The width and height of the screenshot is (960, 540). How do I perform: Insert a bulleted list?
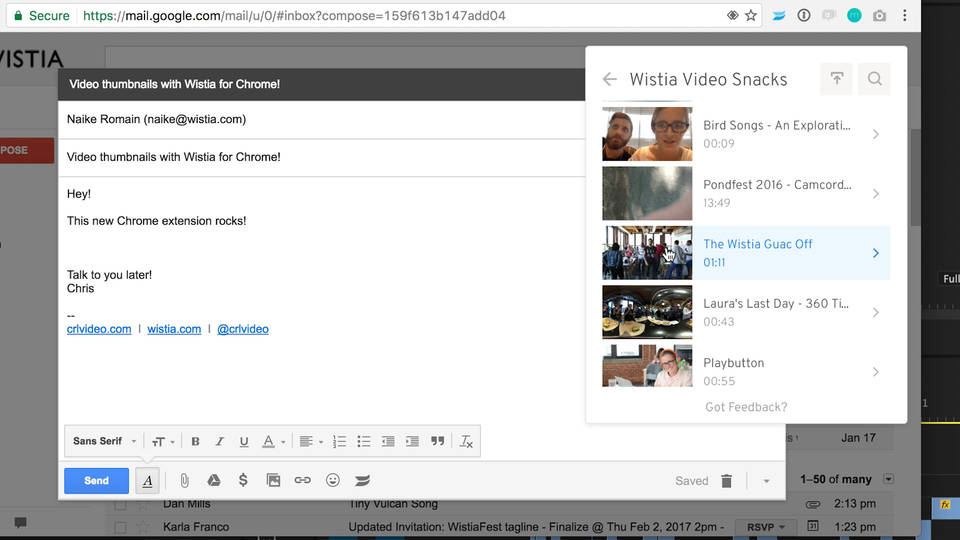coord(364,441)
